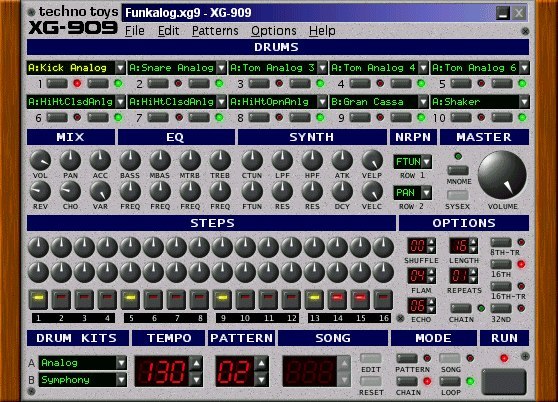This screenshot has height=402, width=558.
Task: Enable 16TH-TR timing option
Action: (x=501, y=286)
